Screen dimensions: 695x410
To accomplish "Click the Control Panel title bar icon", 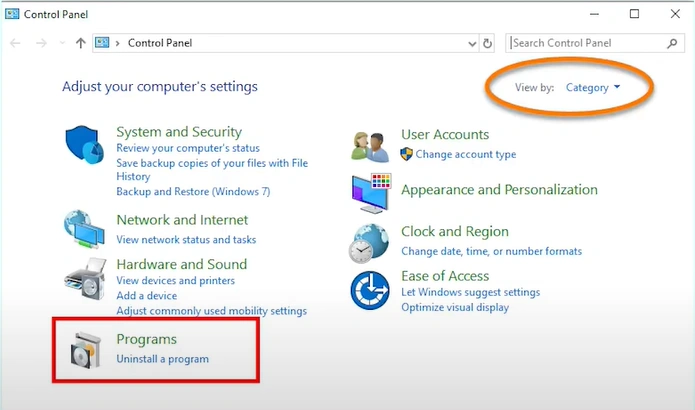I will click(12, 14).
